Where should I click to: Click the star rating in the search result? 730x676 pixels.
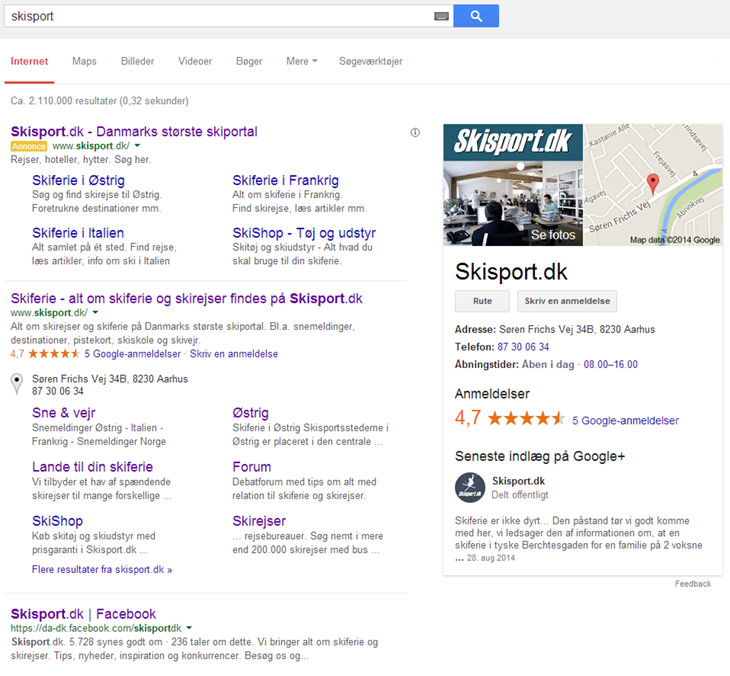54,354
